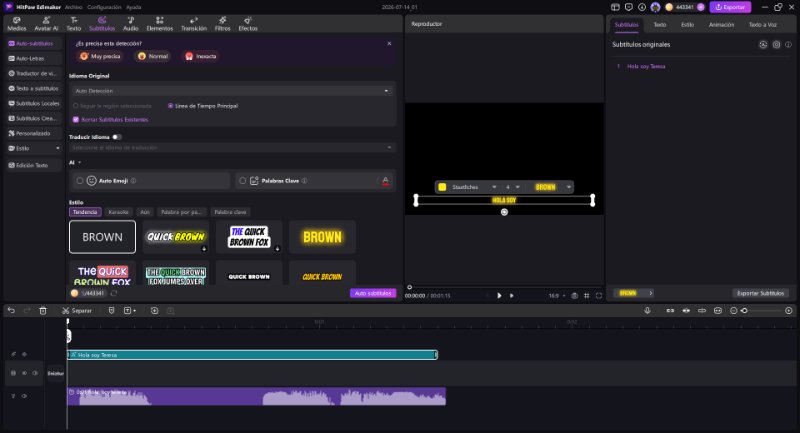Click the coin credits icon in title bar
This screenshot has width=800, height=433.
click(x=669, y=7)
